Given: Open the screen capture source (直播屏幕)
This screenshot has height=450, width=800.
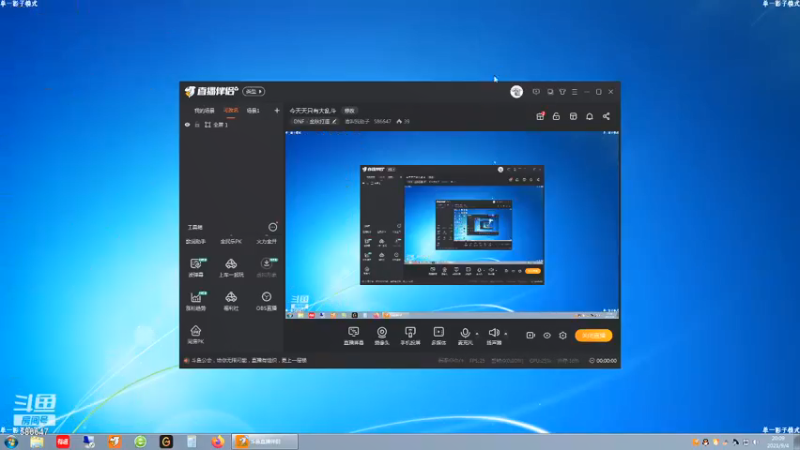Looking at the screenshot, I should (x=353, y=336).
